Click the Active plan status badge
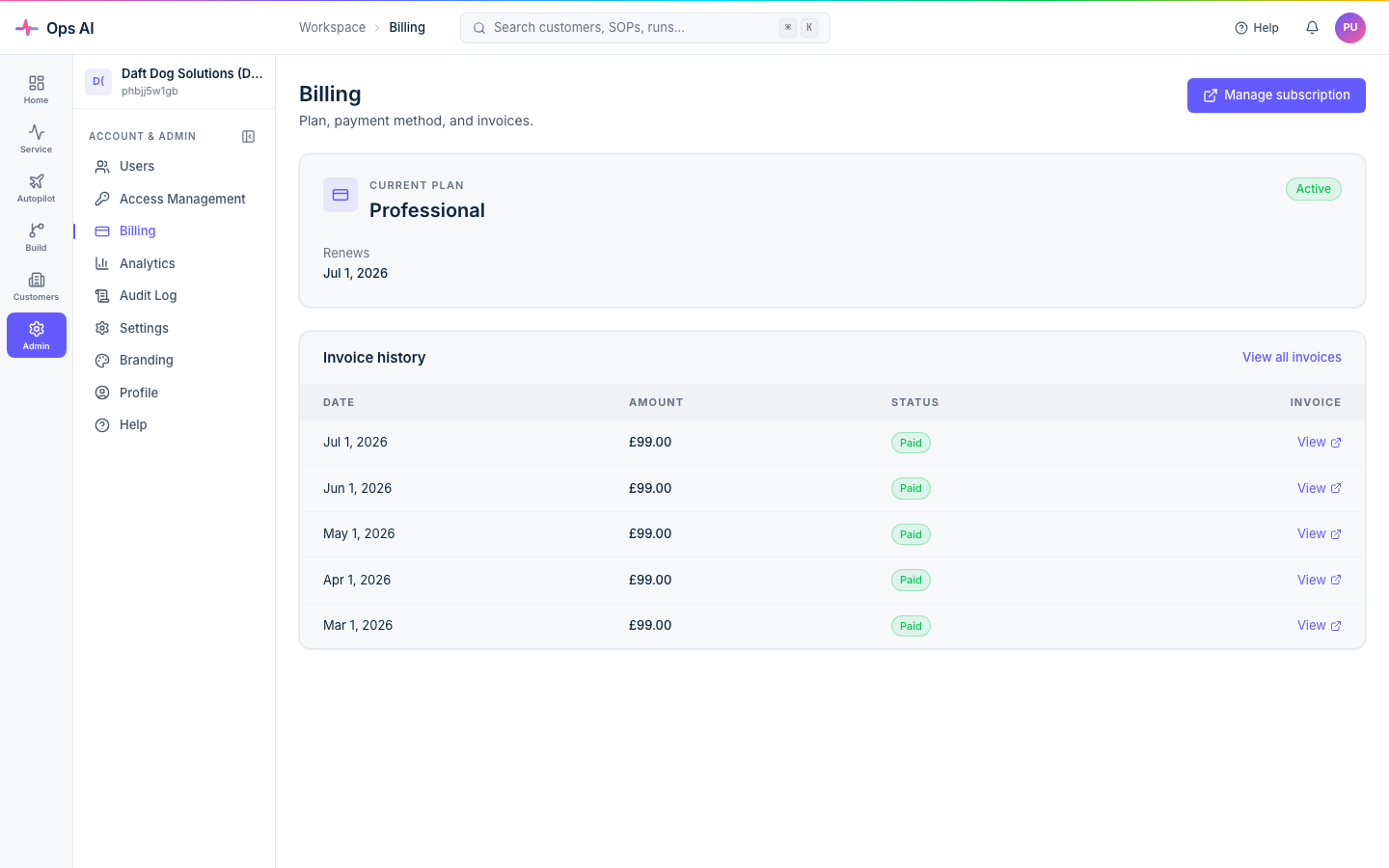The width and height of the screenshot is (1389, 868). click(x=1313, y=189)
